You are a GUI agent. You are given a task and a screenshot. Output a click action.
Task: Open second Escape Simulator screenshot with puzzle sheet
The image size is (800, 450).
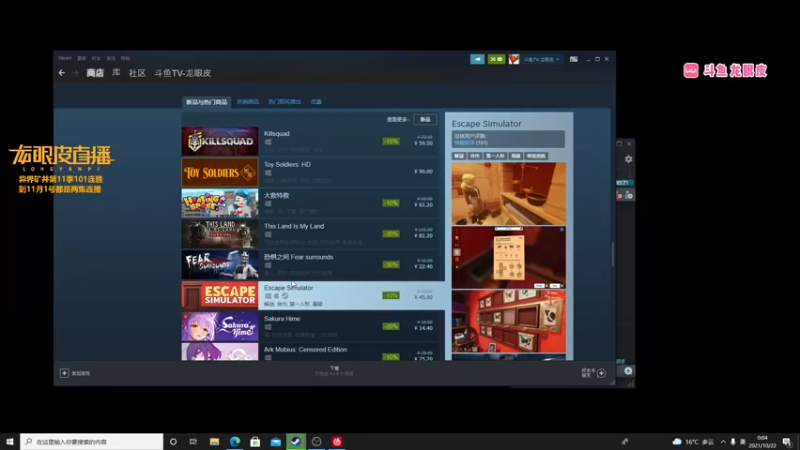click(509, 258)
